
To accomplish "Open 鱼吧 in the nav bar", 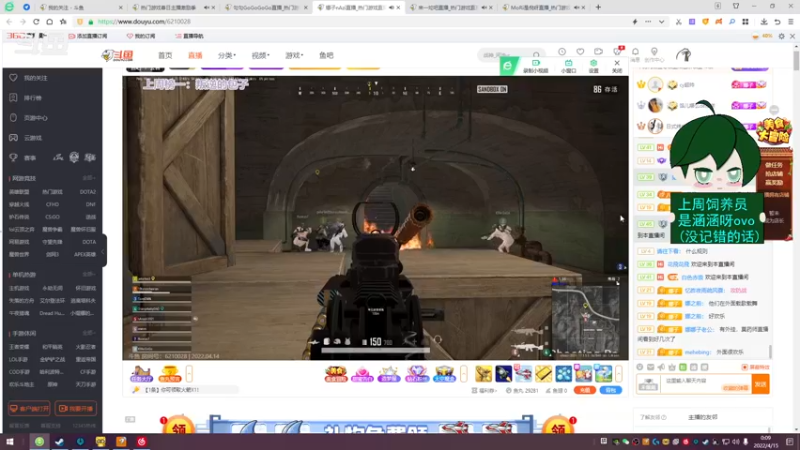I will click(326, 55).
